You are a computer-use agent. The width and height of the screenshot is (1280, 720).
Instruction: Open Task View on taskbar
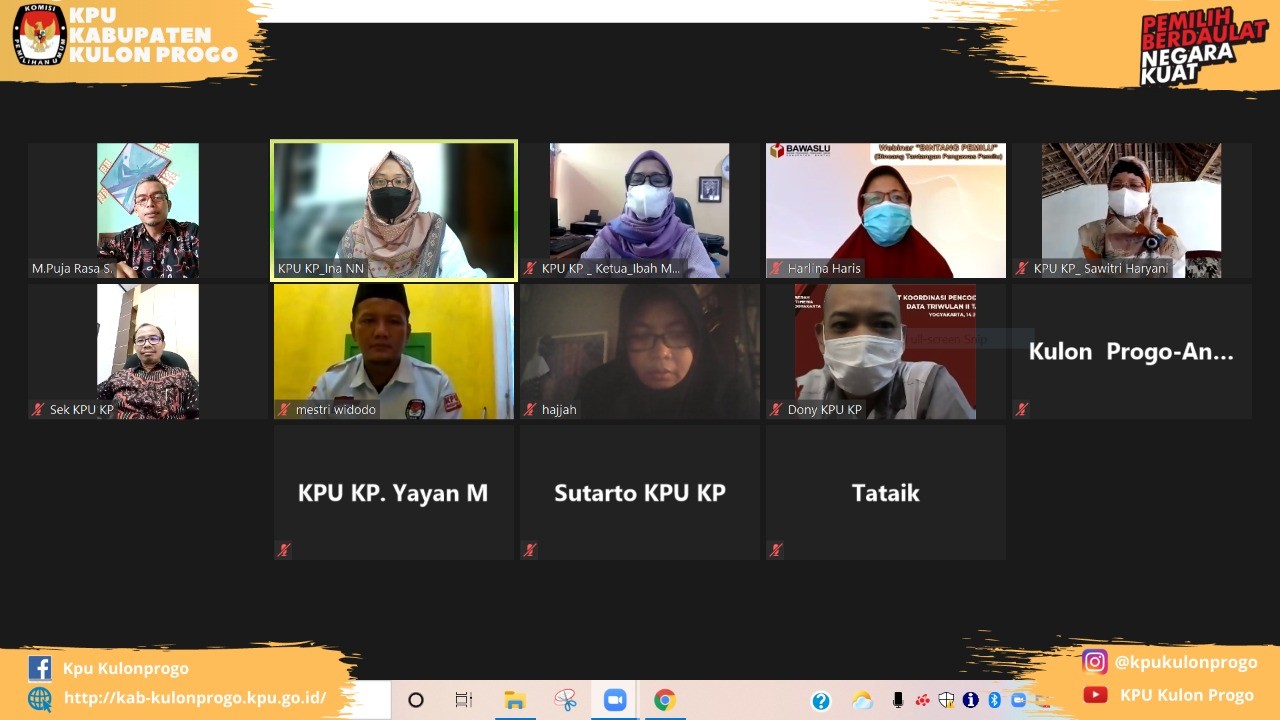pos(464,700)
